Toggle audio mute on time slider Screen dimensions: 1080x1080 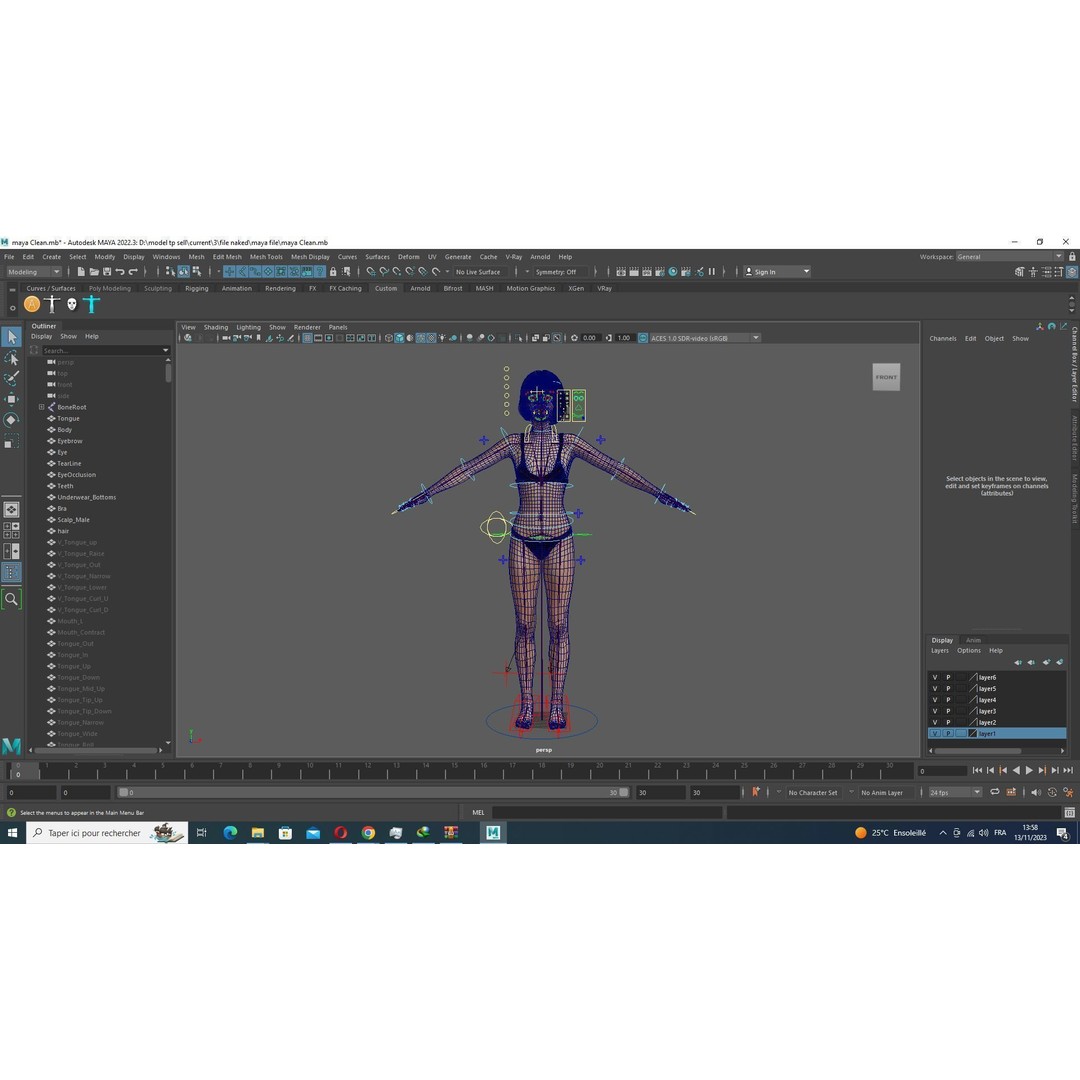tap(1035, 792)
